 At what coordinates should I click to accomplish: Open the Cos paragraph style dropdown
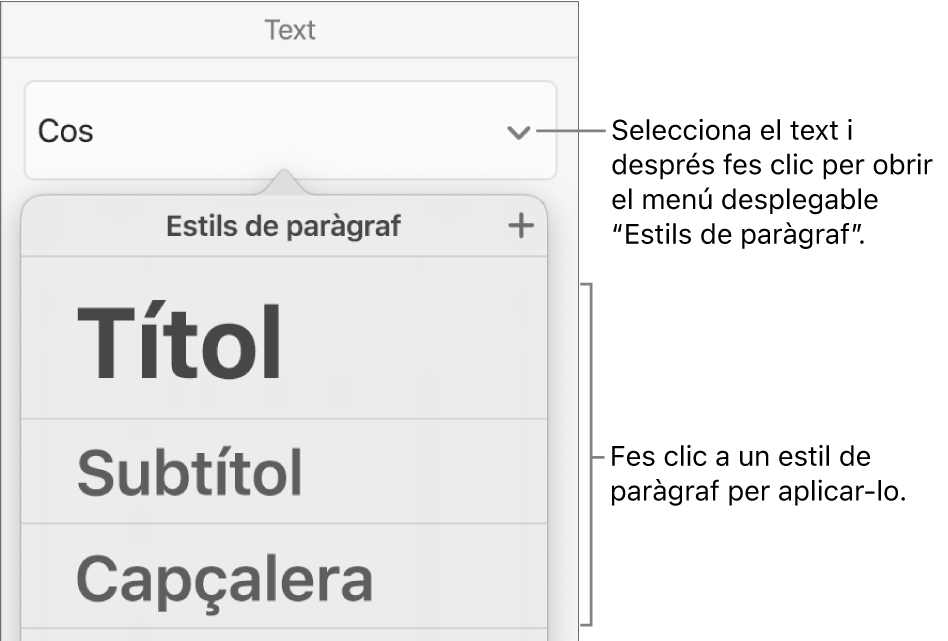pyautogui.click(x=290, y=131)
